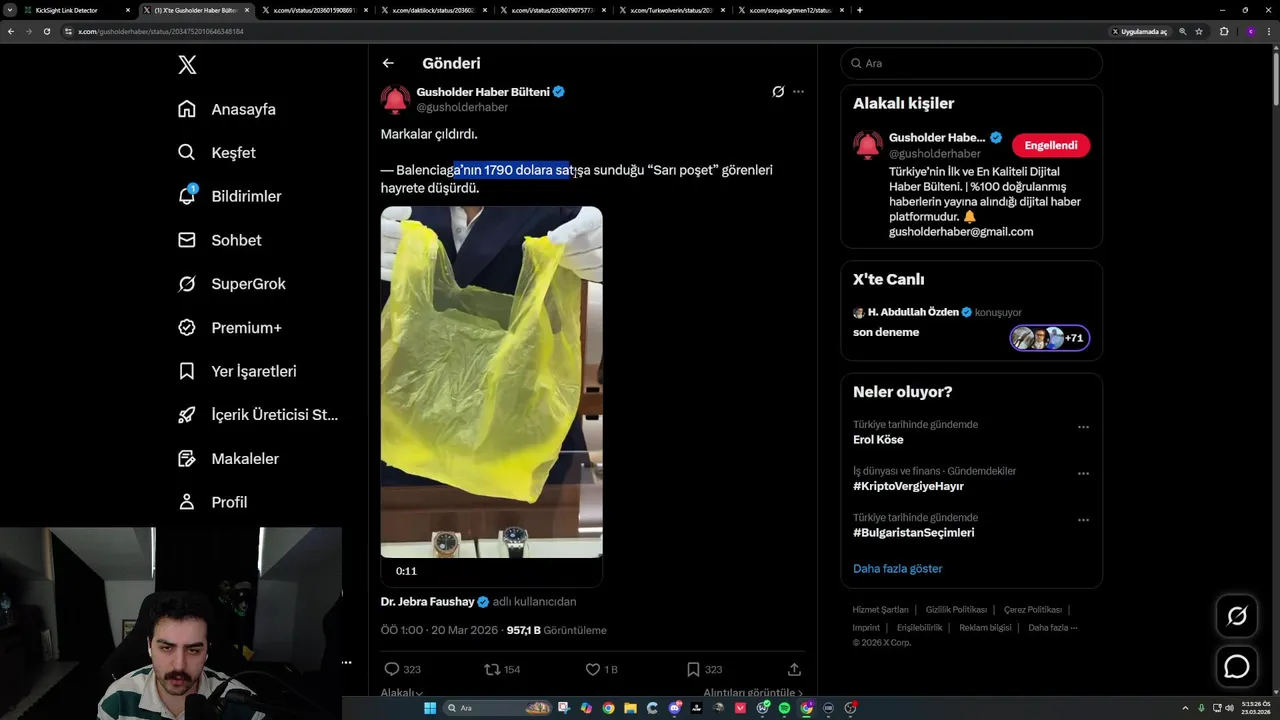
Task: Click the X logo in the sidebar
Action: [x=187, y=65]
